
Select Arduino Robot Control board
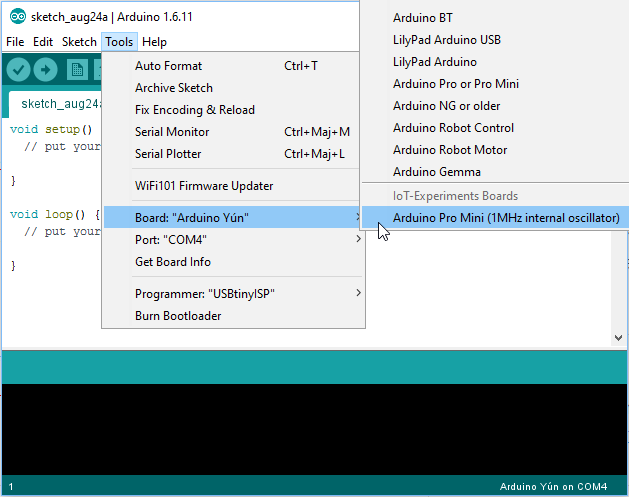pyautogui.click(x=495, y=128)
